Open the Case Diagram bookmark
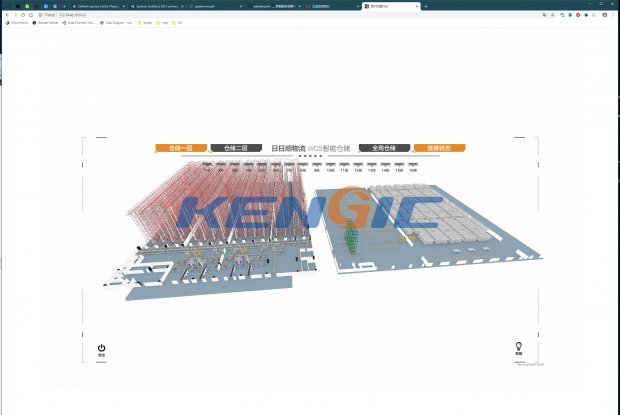The image size is (620, 415). [120, 23]
